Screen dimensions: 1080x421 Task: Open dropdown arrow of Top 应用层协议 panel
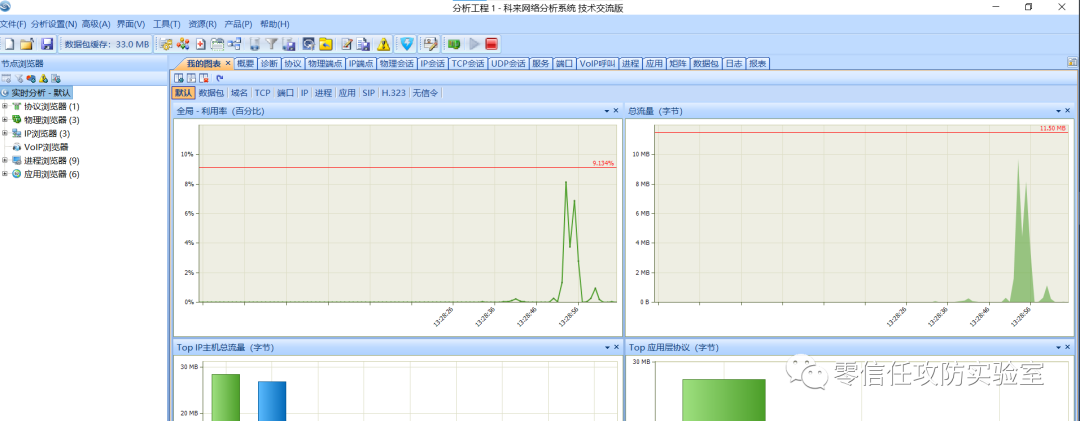(1058, 348)
